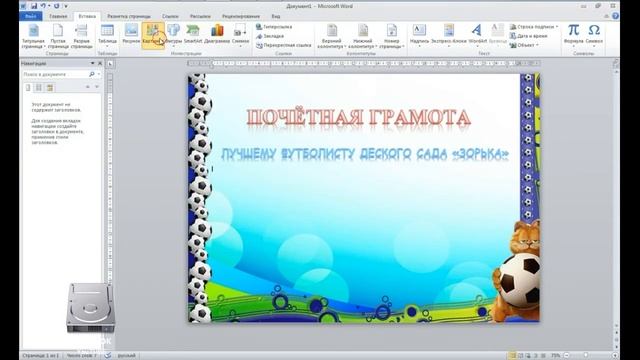
Task: Open Navigation pane options arrow
Action: pos(92,63)
